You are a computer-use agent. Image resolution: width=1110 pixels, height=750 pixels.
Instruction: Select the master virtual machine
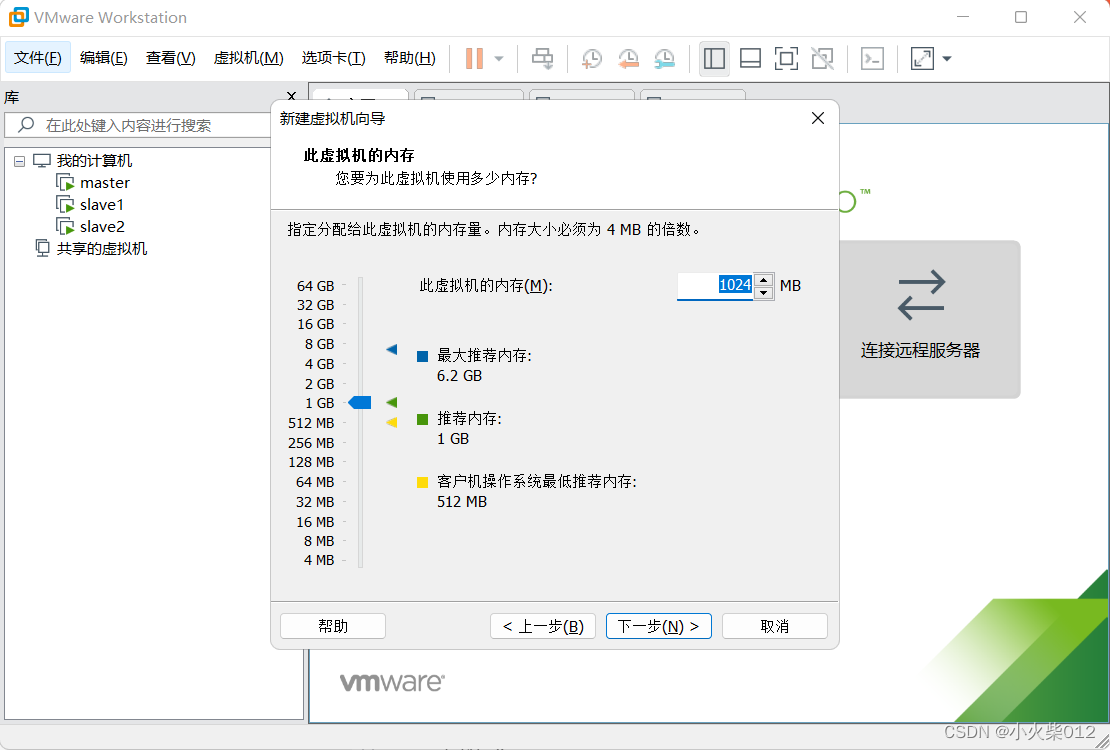105,183
